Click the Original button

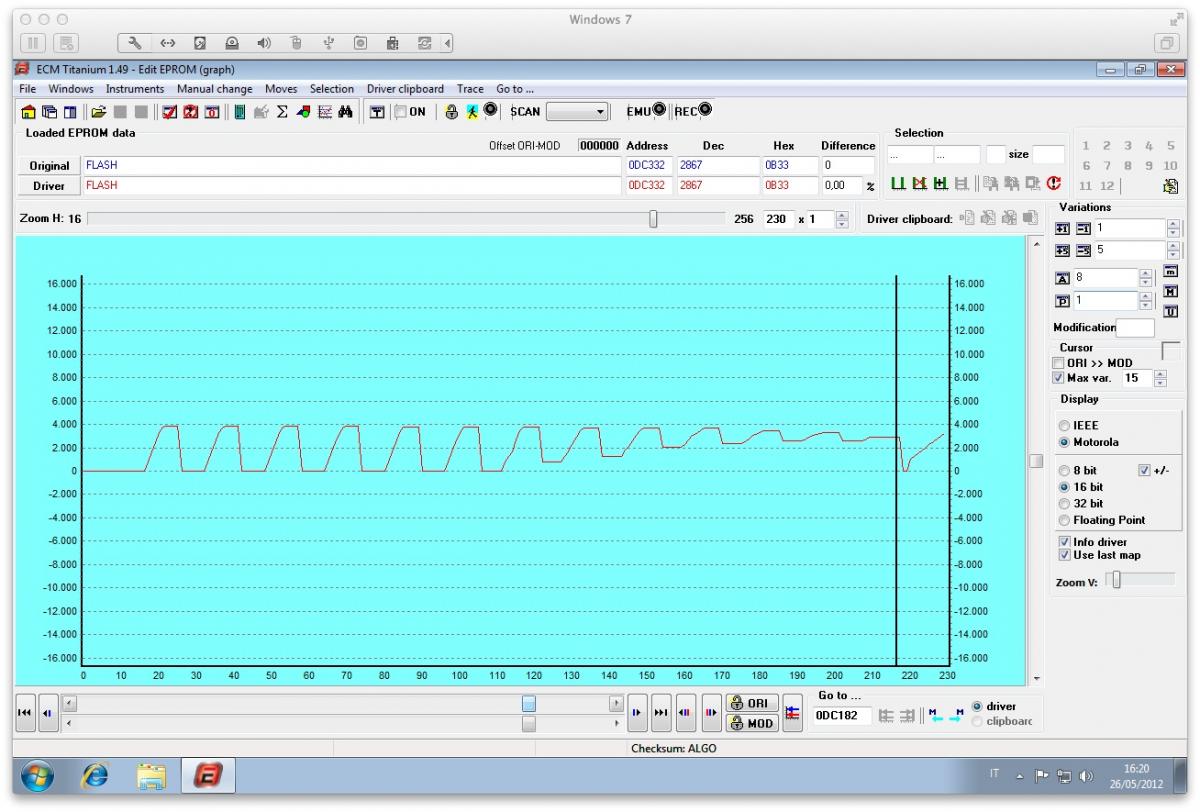pos(49,165)
